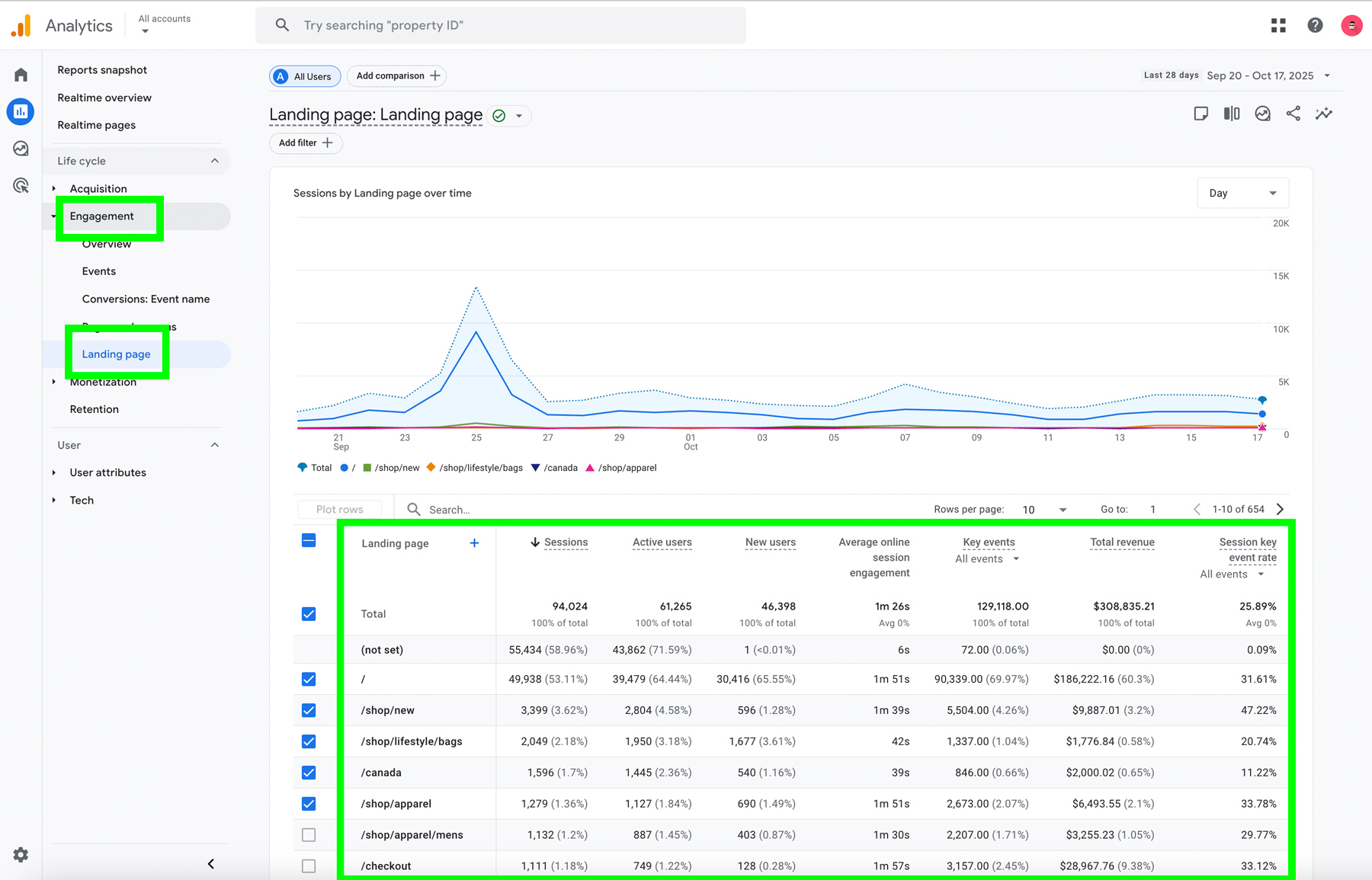
Task: Collapse the Life cycle section
Action: [x=214, y=161]
